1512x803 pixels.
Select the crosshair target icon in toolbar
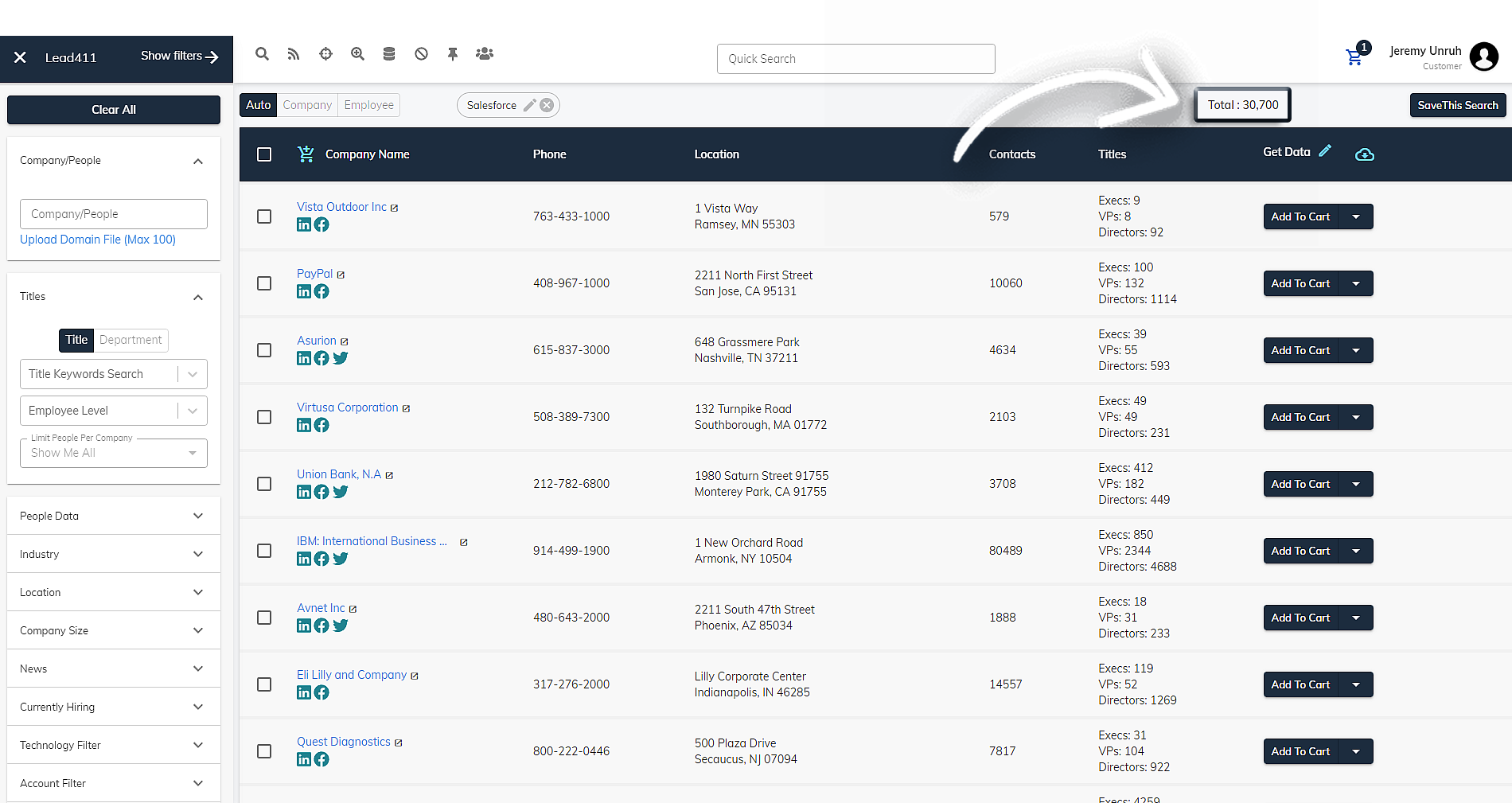coord(325,53)
